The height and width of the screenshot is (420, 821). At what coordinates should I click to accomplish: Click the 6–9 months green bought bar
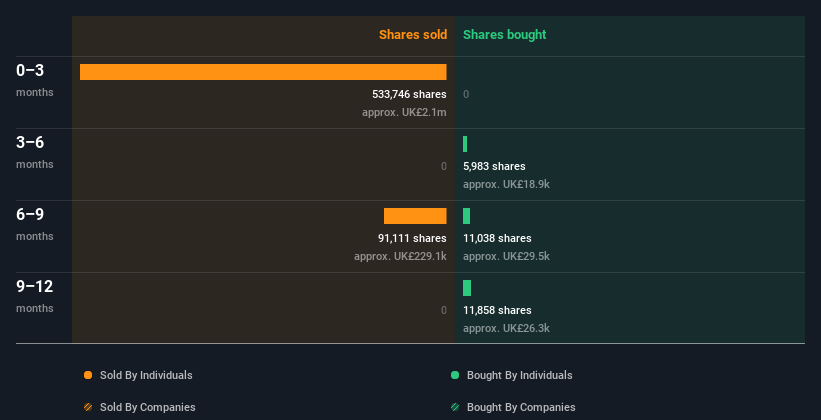467,216
